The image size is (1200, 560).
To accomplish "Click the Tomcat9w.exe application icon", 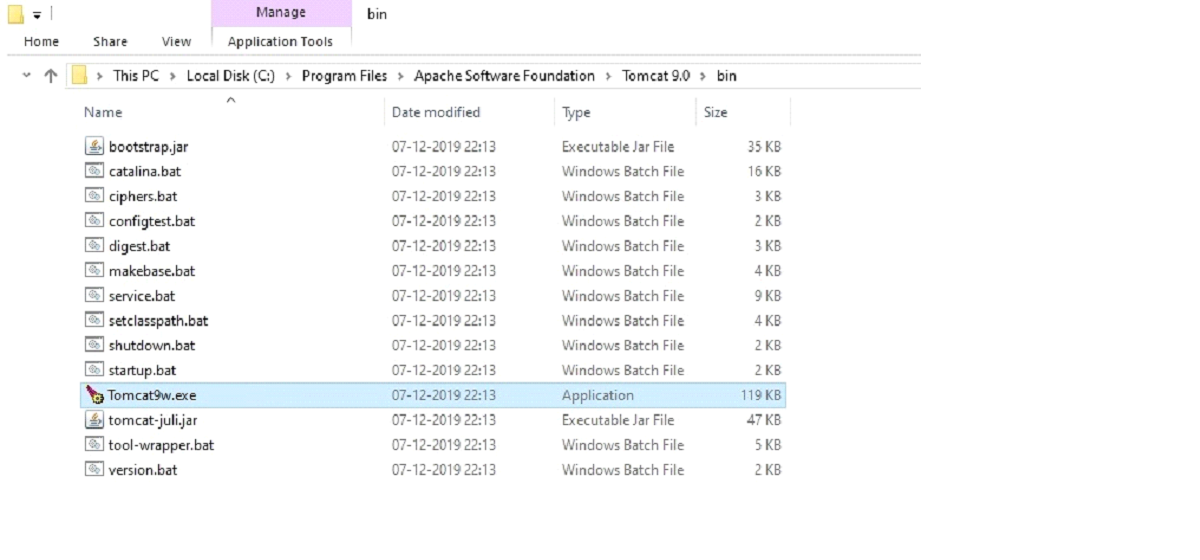I will (x=94, y=395).
